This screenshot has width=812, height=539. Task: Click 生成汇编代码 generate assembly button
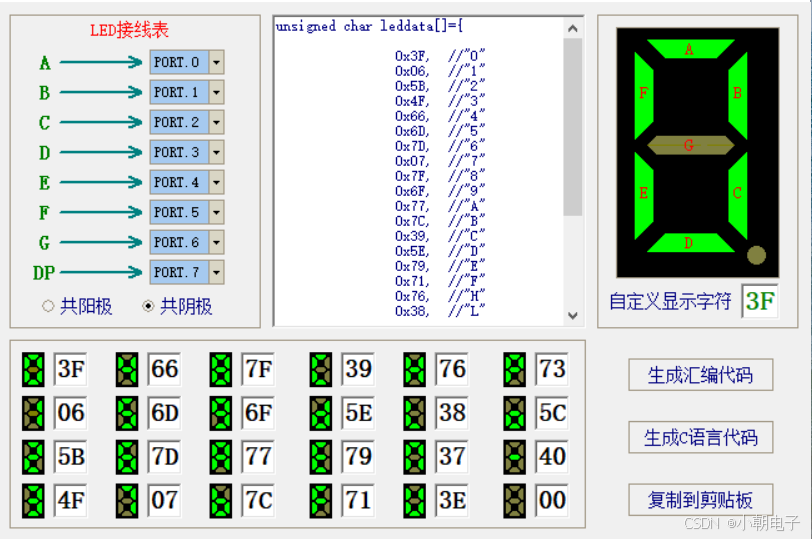701,375
